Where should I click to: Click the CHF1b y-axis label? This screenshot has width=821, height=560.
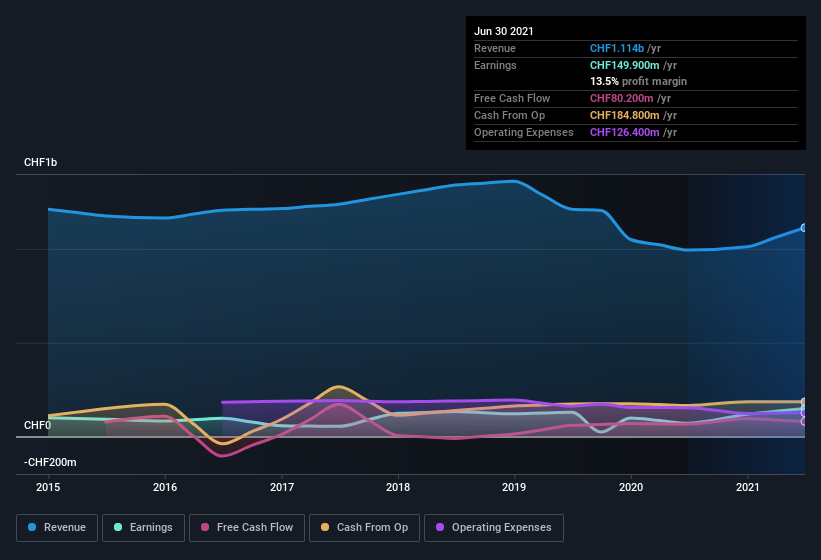pos(40,162)
